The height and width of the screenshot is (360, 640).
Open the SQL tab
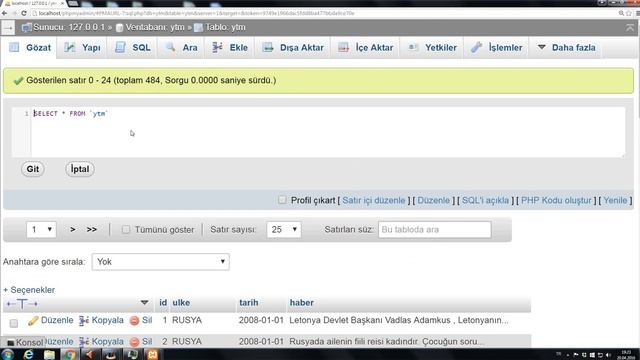point(133,47)
